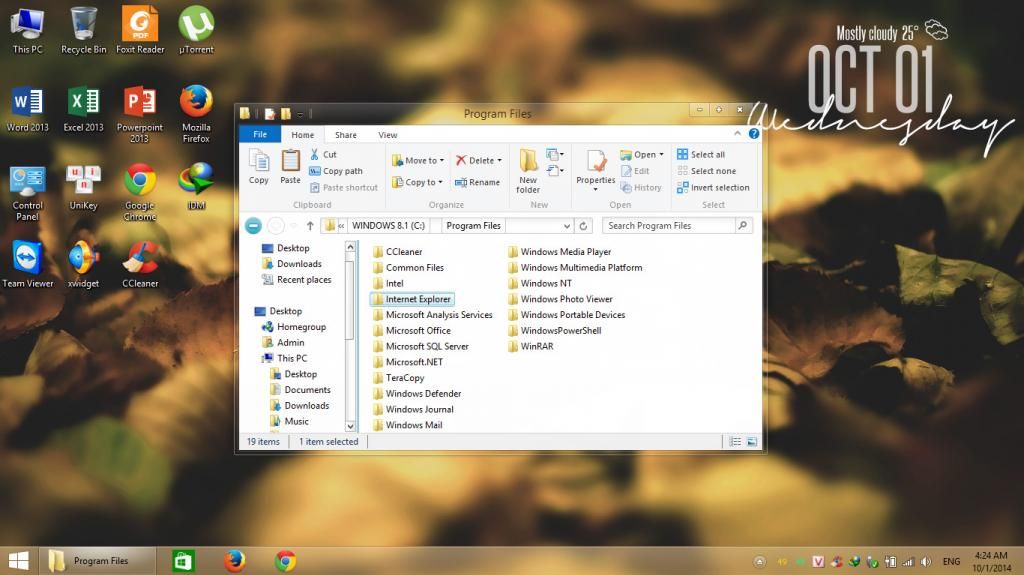Launch Foxit Reader from desktop
This screenshot has height=575, width=1024.
(140, 30)
